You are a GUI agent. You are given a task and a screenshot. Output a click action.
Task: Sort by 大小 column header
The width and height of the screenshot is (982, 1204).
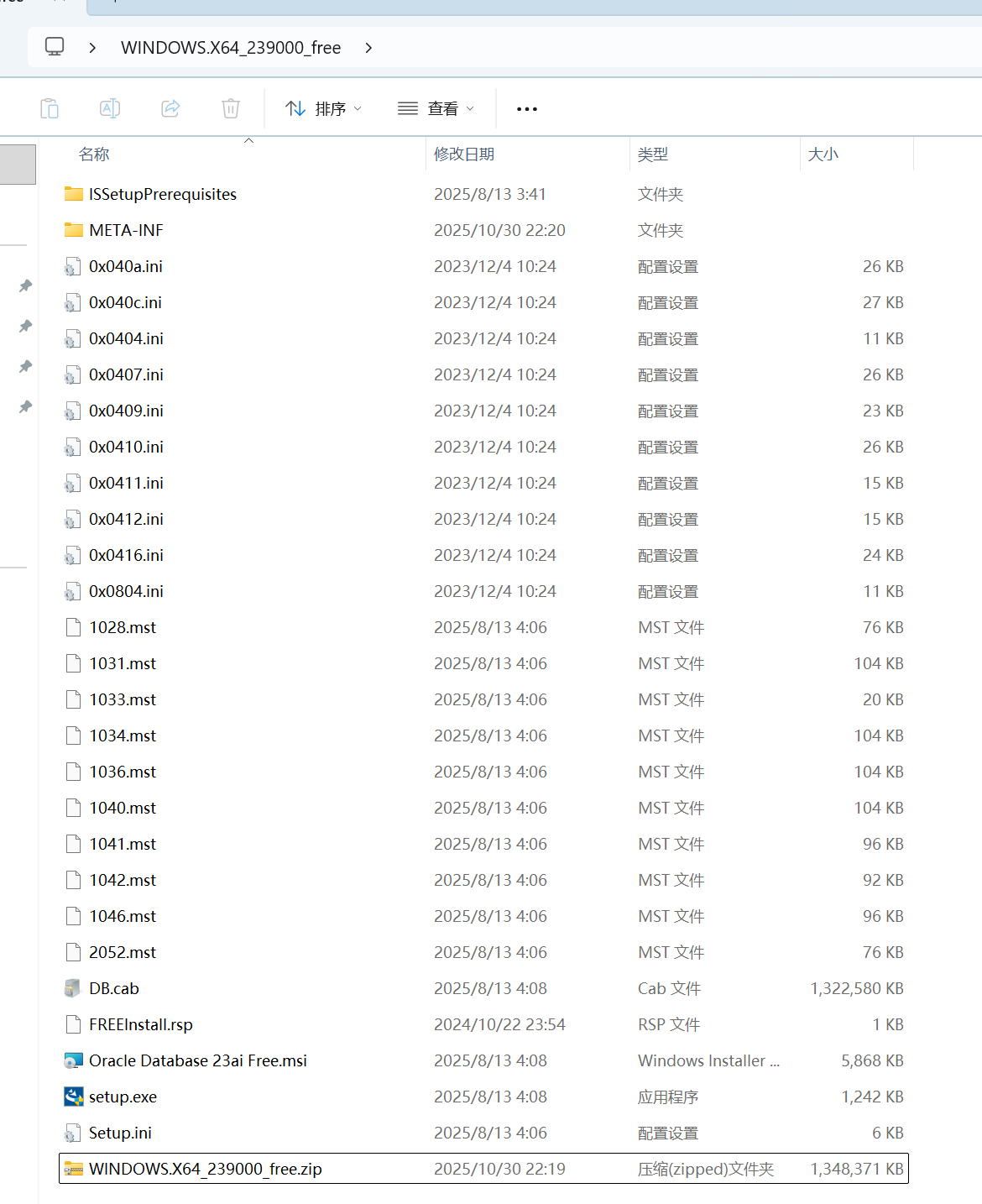coord(823,154)
